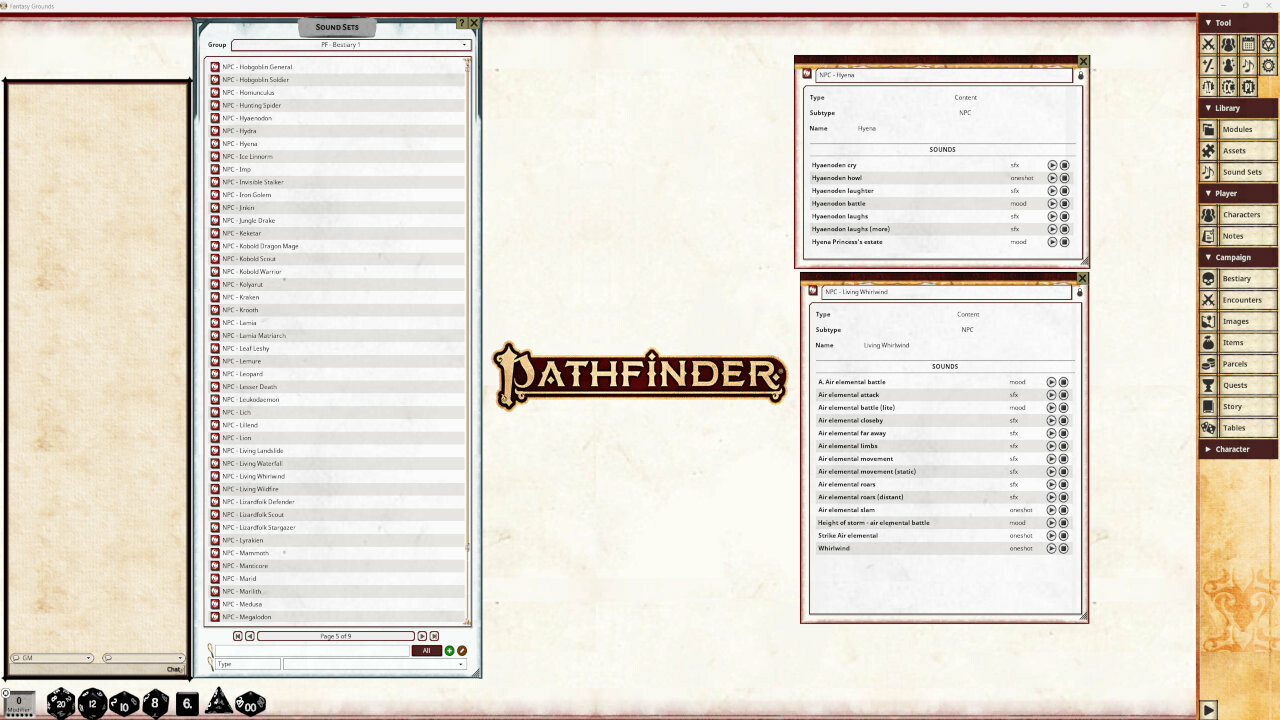Open the Combat Tracker with the crossed swords icon
The width and height of the screenshot is (1280, 720).
click(x=1208, y=44)
